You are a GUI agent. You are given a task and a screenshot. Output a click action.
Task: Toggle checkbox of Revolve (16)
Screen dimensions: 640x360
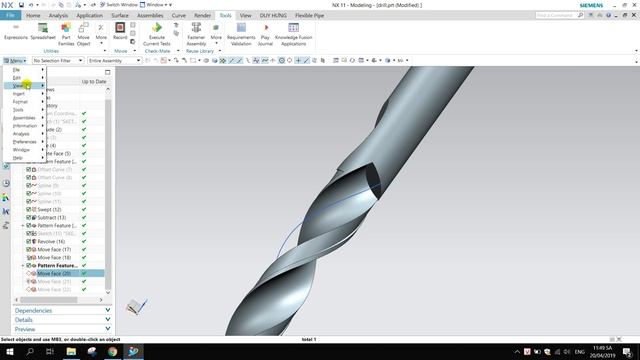pos(29,242)
